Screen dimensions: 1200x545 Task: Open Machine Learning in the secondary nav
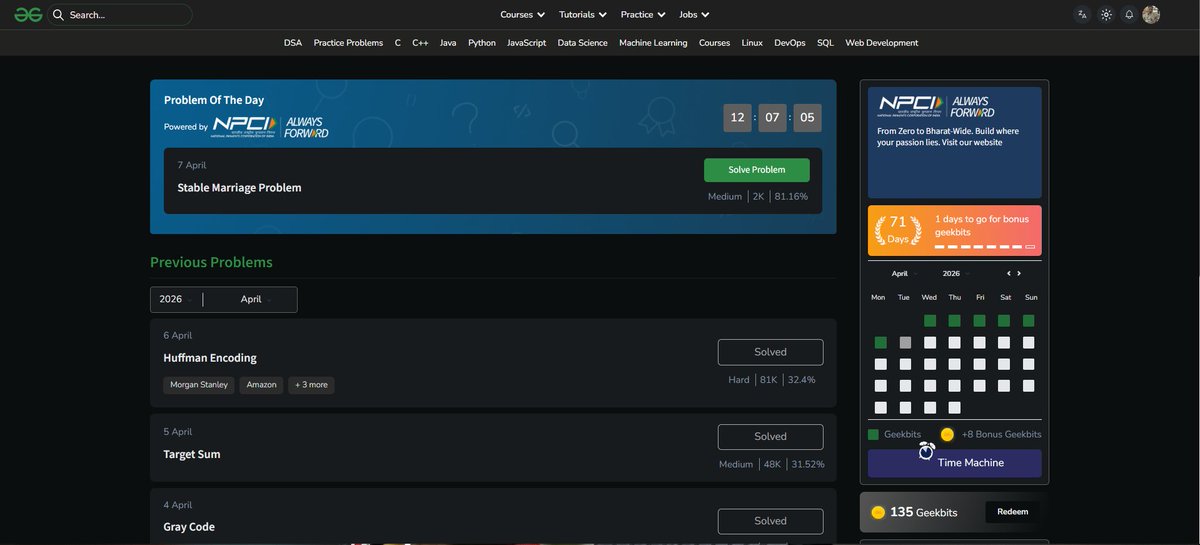pos(653,43)
